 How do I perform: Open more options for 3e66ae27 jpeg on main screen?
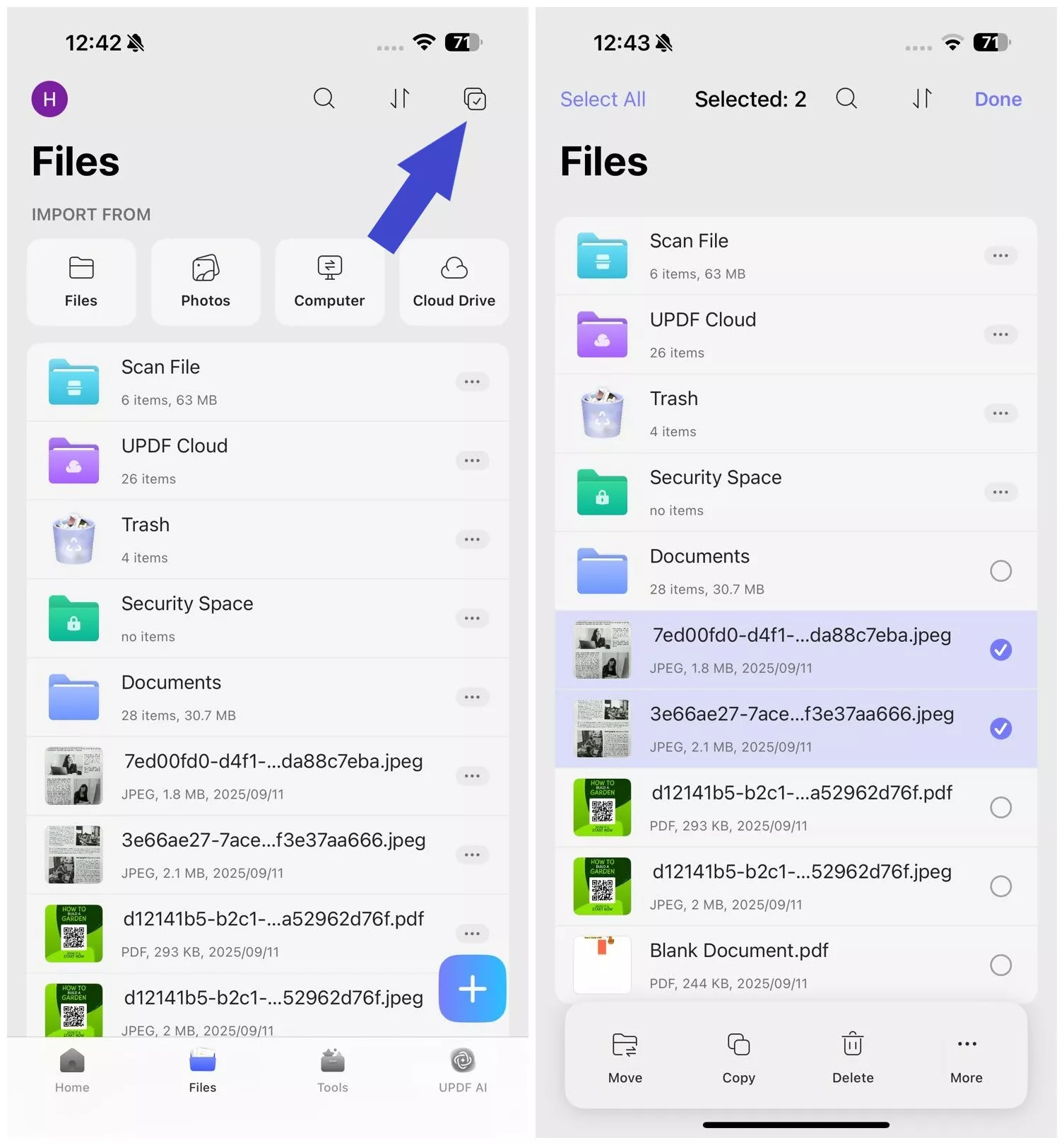click(x=472, y=855)
